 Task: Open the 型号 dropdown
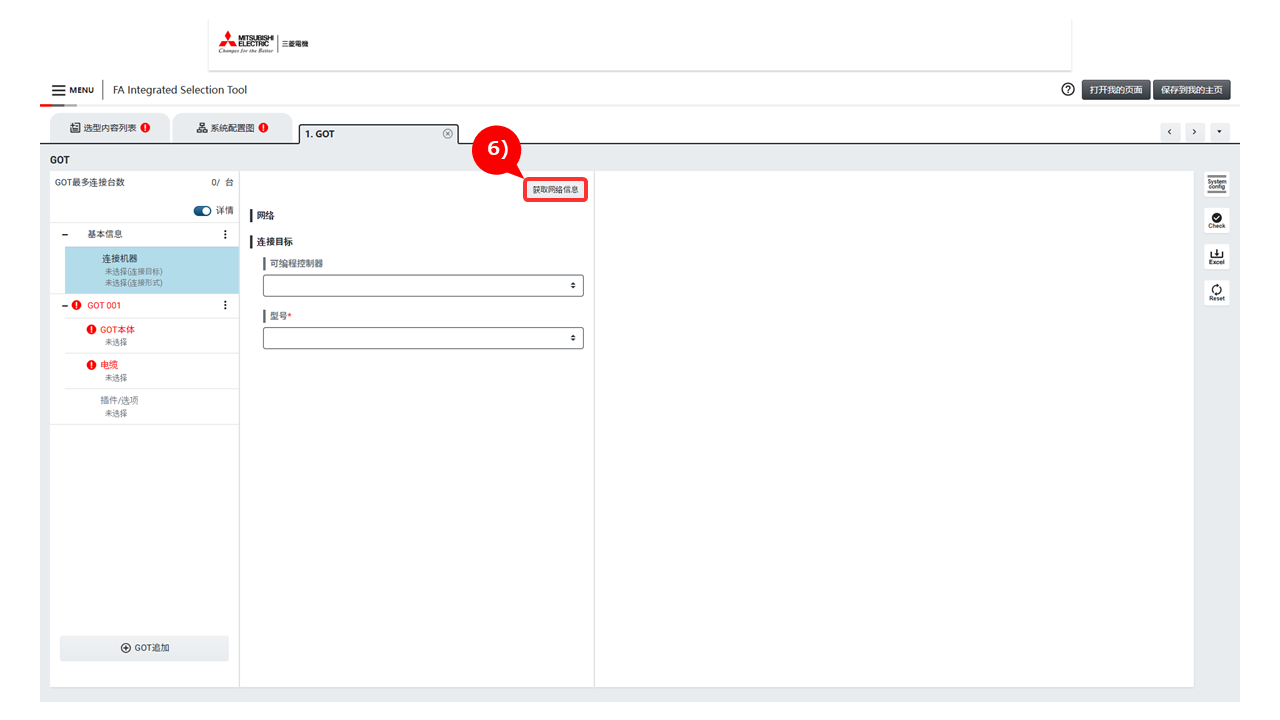point(423,338)
